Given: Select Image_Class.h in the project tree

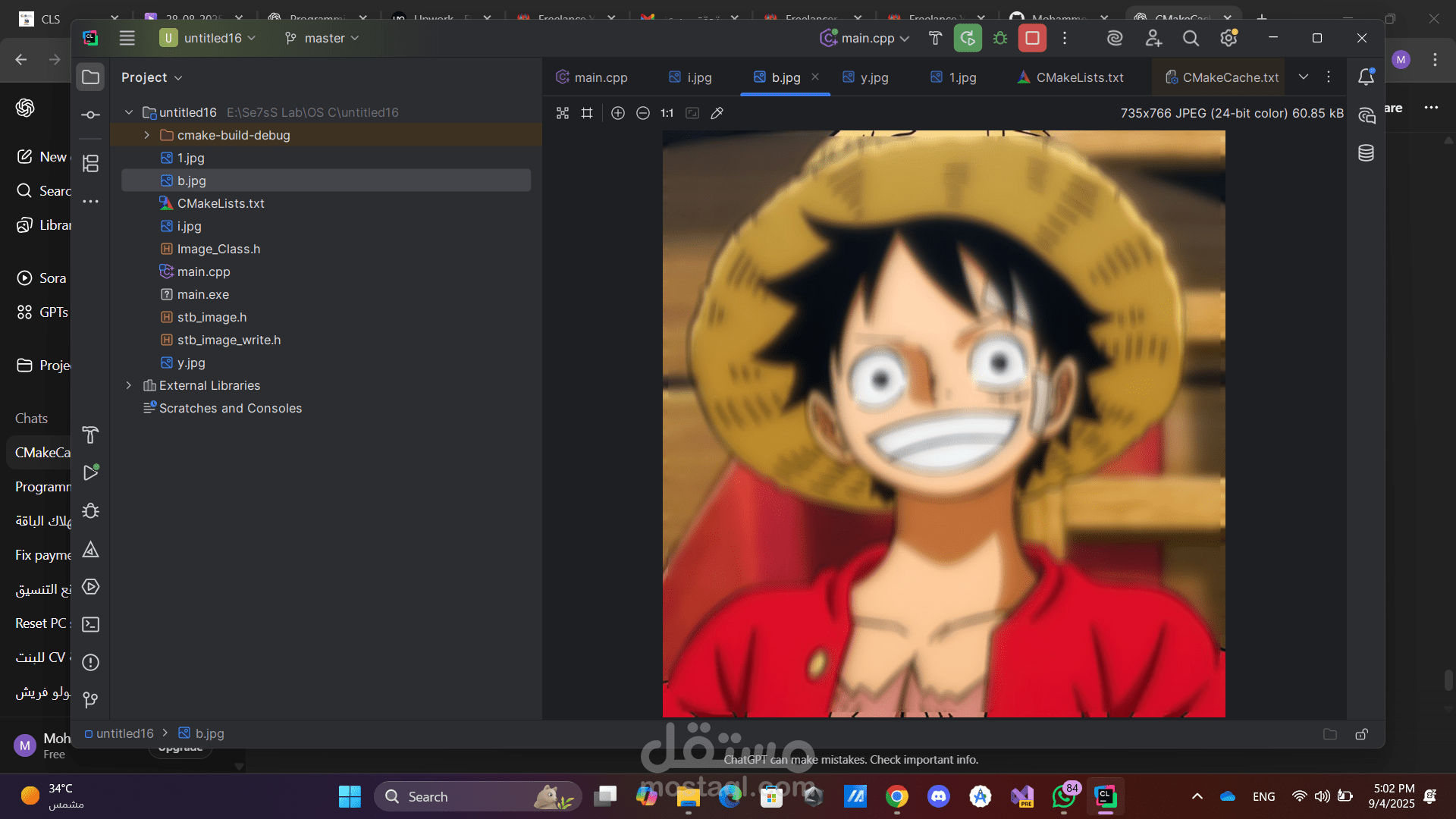Looking at the screenshot, I should click(x=218, y=249).
